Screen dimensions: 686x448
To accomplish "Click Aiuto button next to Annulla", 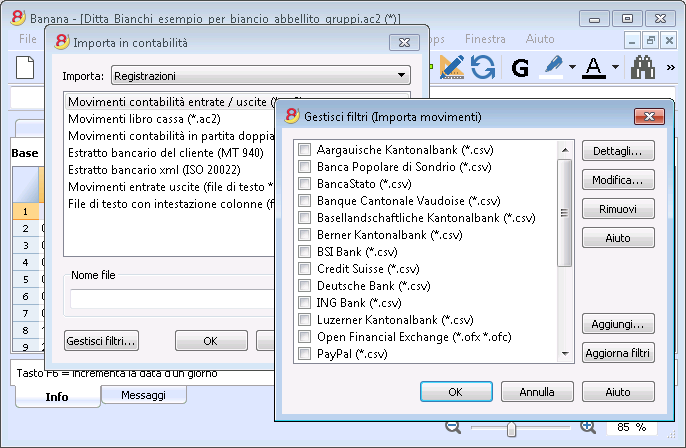I will (x=618, y=392).
